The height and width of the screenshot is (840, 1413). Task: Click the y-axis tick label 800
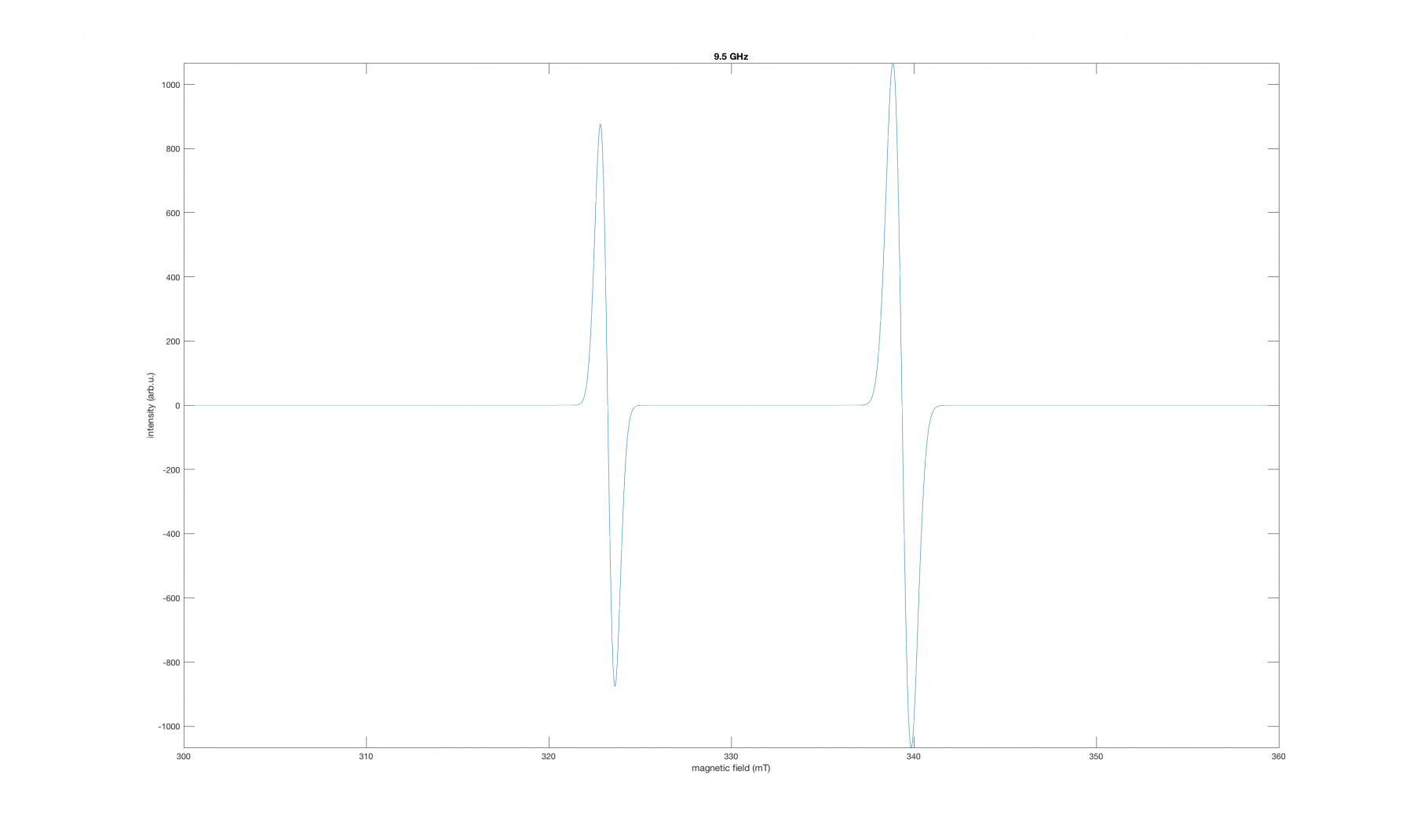173,149
